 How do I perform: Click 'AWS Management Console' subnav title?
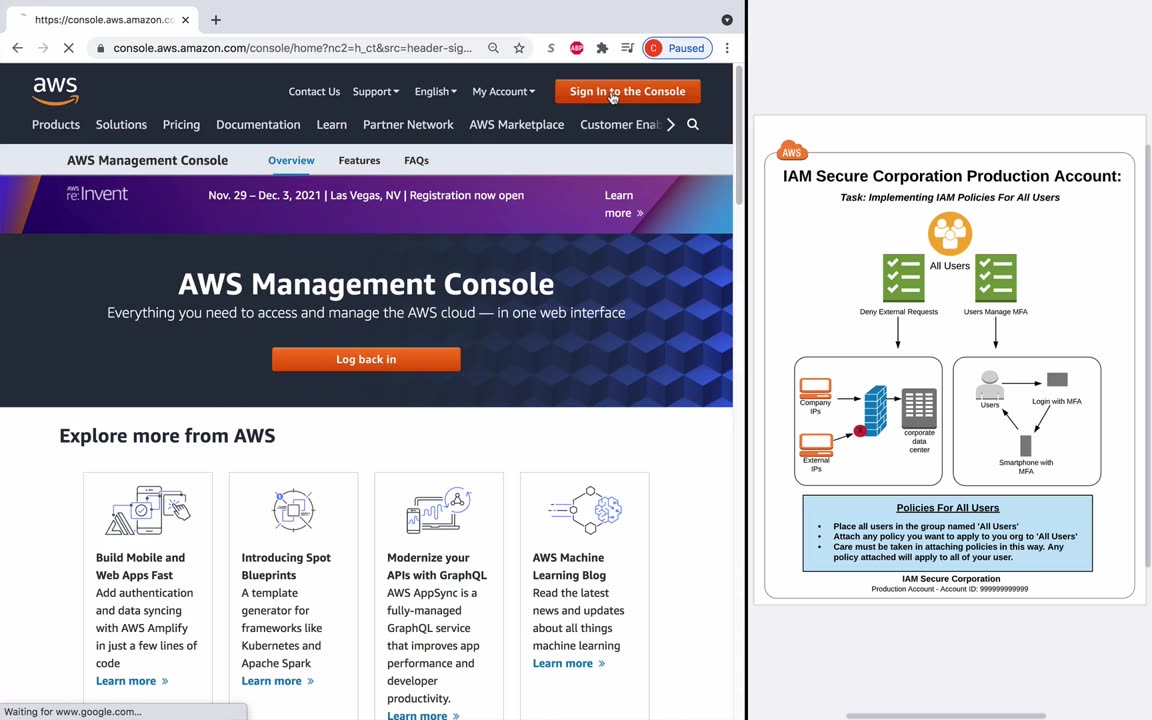pyautogui.click(x=147, y=160)
